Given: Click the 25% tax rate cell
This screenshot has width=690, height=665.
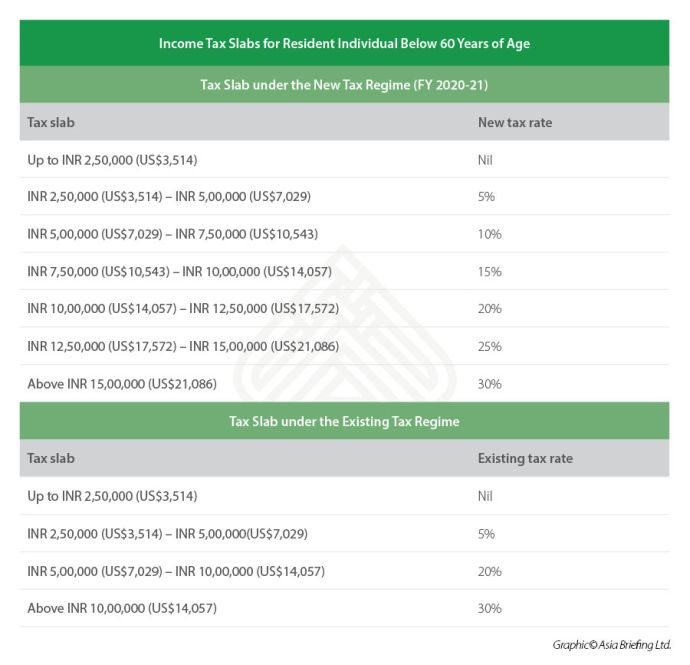Looking at the screenshot, I should coord(490,346).
